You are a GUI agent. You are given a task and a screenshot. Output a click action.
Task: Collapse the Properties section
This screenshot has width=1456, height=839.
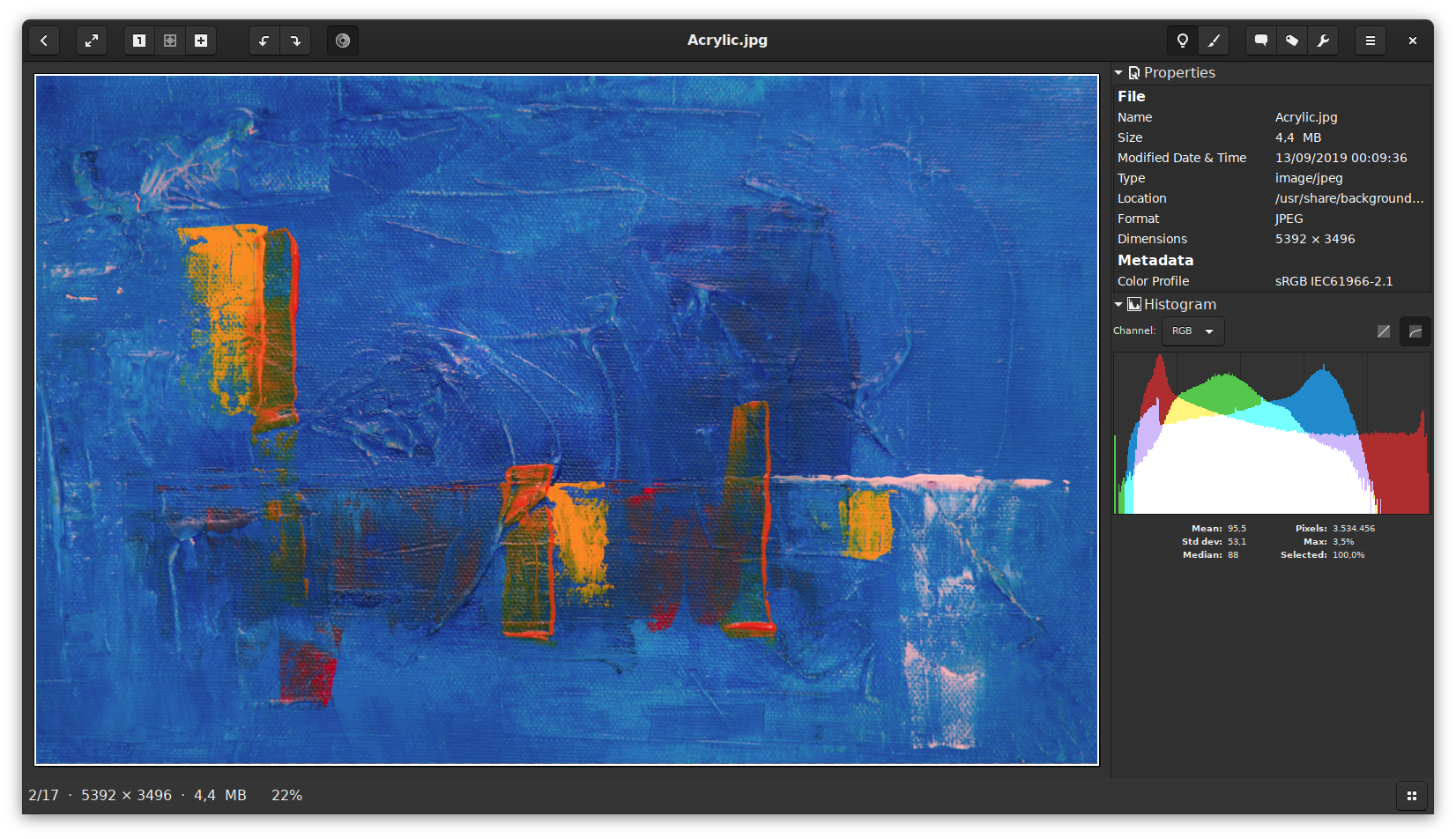coord(1118,72)
